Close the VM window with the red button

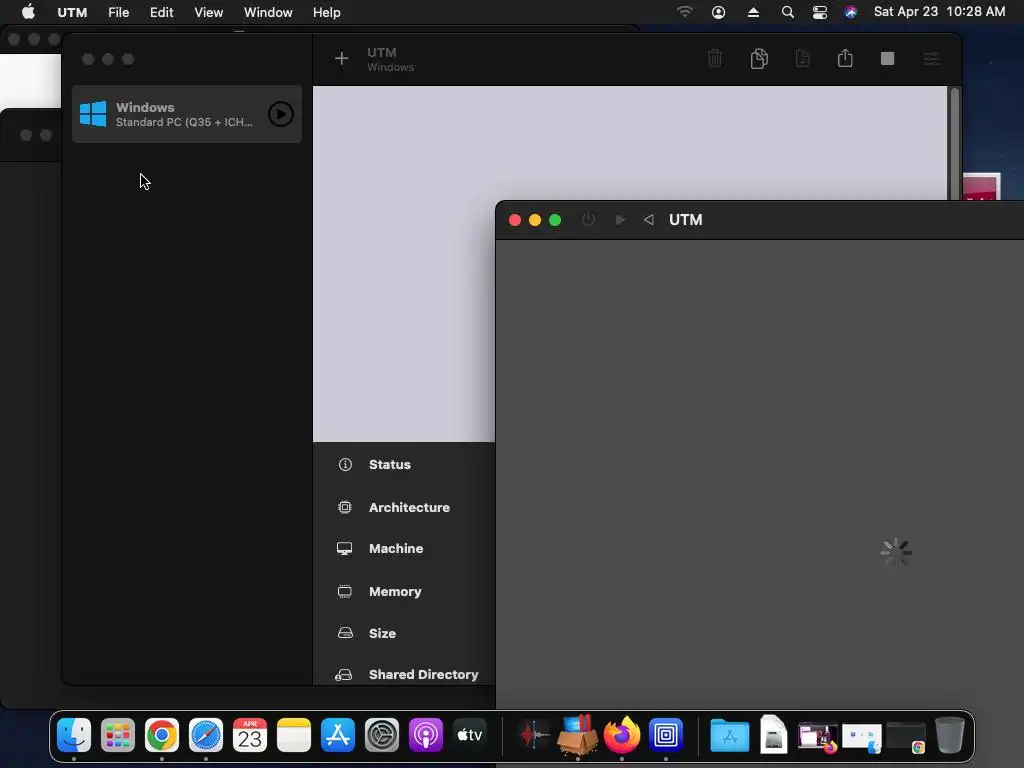click(x=515, y=220)
